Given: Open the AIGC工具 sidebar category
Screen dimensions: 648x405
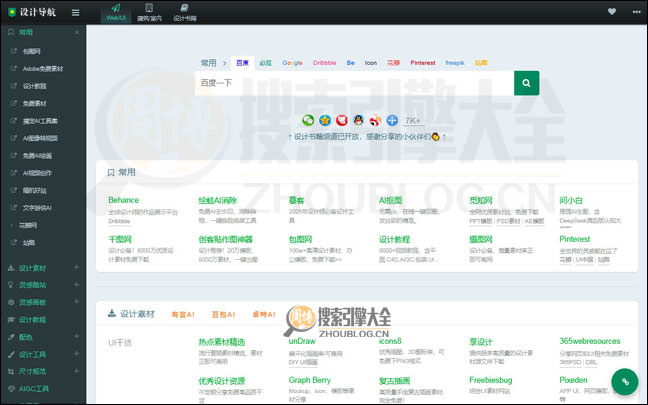Looking at the screenshot, I should click(34, 388).
